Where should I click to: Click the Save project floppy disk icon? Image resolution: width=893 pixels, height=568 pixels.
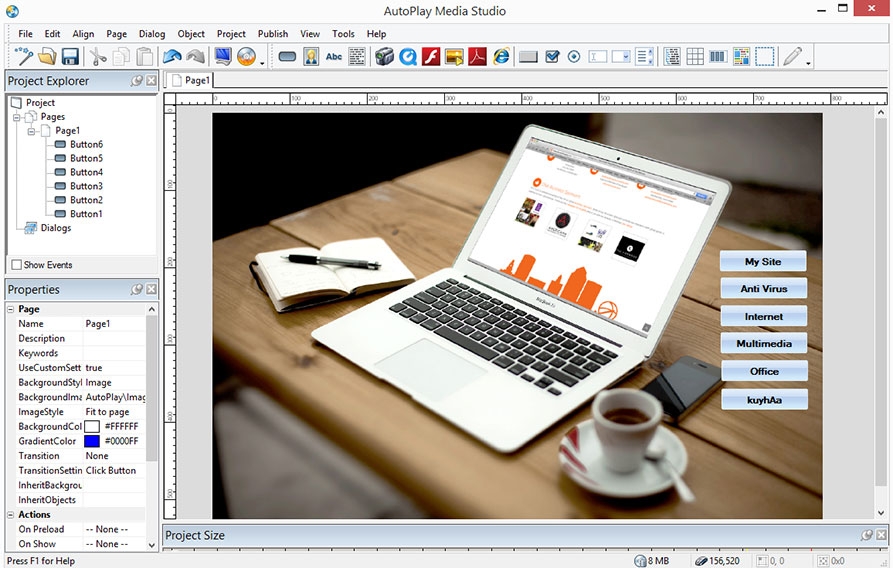70,57
